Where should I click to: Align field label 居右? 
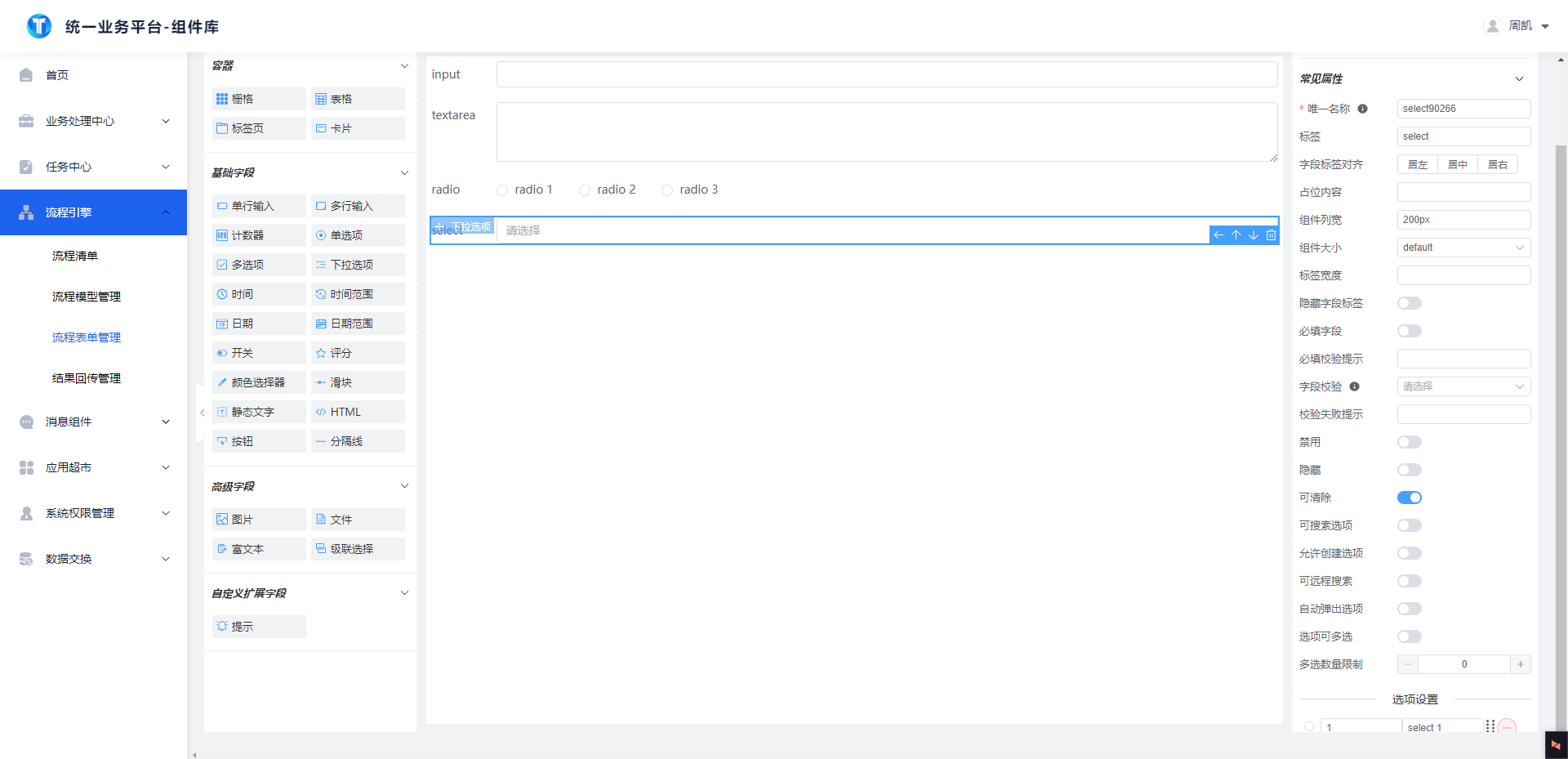click(1498, 164)
